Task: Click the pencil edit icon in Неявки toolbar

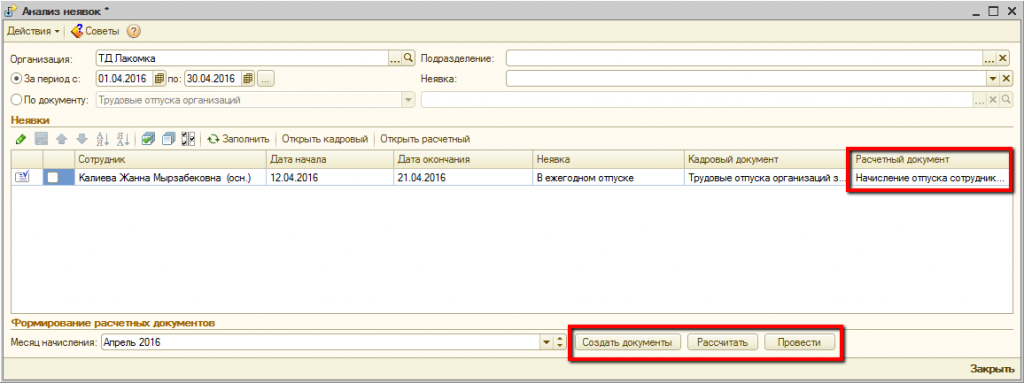Action: tap(20, 139)
